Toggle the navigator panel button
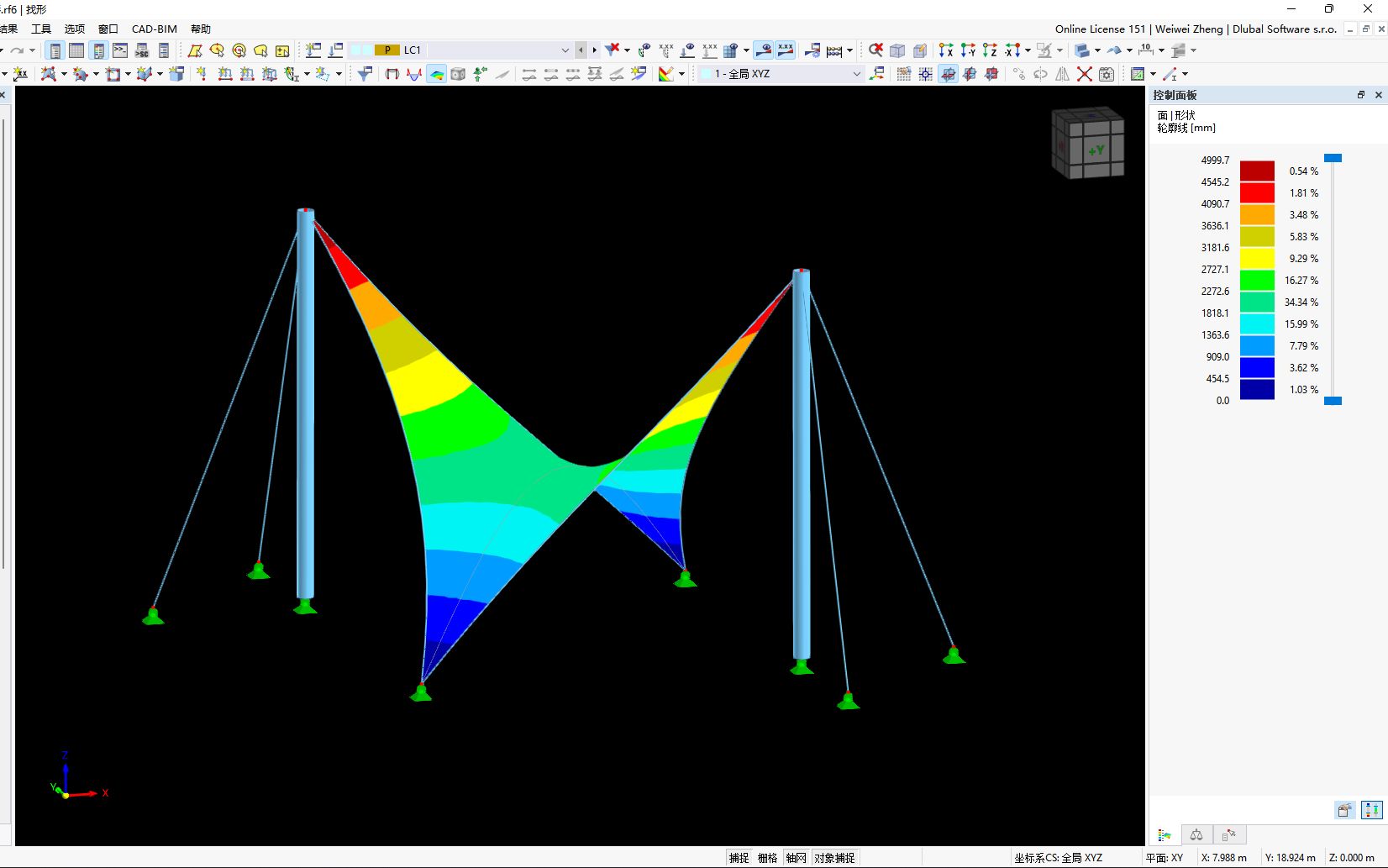Screen dimensions: 1388x868 click(55, 50)
